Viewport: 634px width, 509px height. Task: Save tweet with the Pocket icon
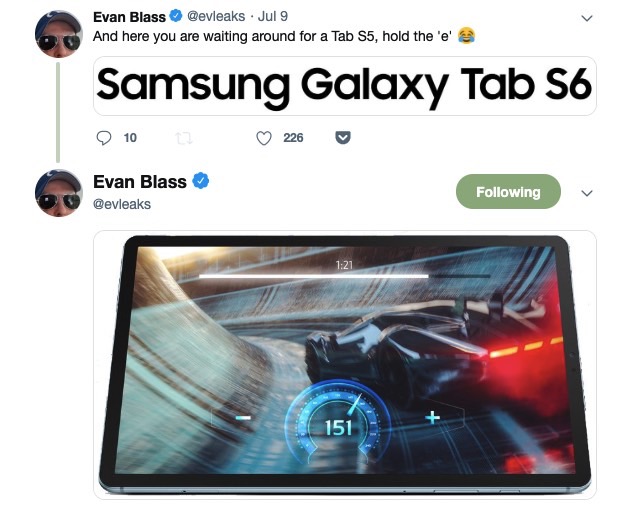click(x=343, y=137)
